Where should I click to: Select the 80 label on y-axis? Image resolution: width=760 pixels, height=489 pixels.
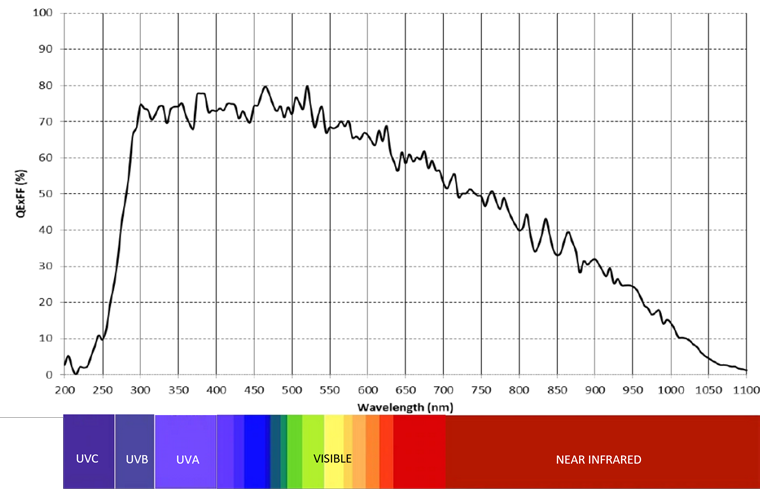(44, 85)
